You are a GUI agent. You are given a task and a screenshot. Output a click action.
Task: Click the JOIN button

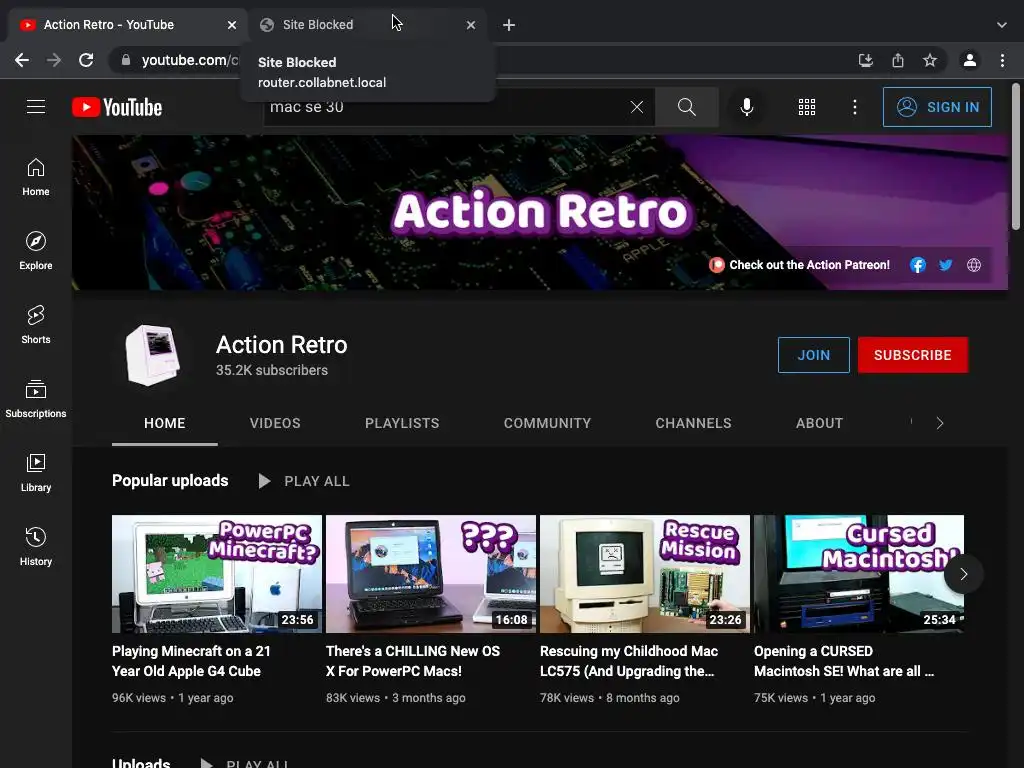pos(814,355)
